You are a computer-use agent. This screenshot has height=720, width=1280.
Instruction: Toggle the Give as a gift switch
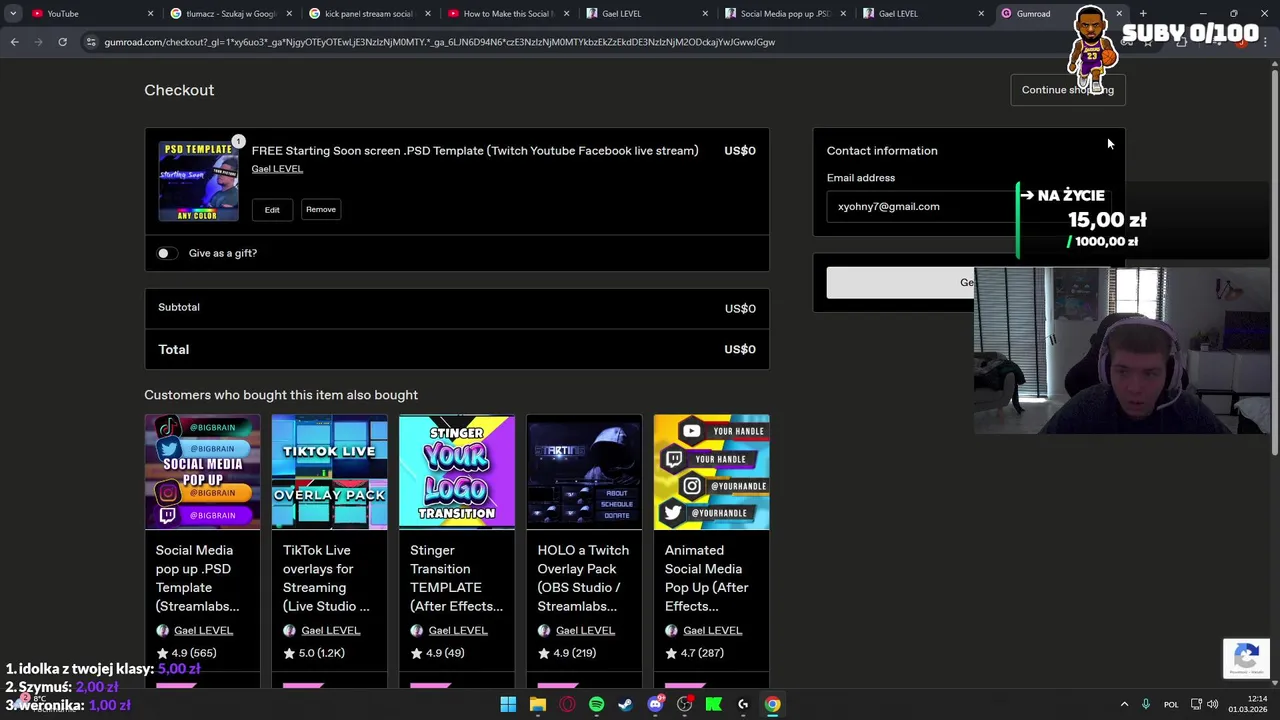pyautogui.click(x=167, y=253)
